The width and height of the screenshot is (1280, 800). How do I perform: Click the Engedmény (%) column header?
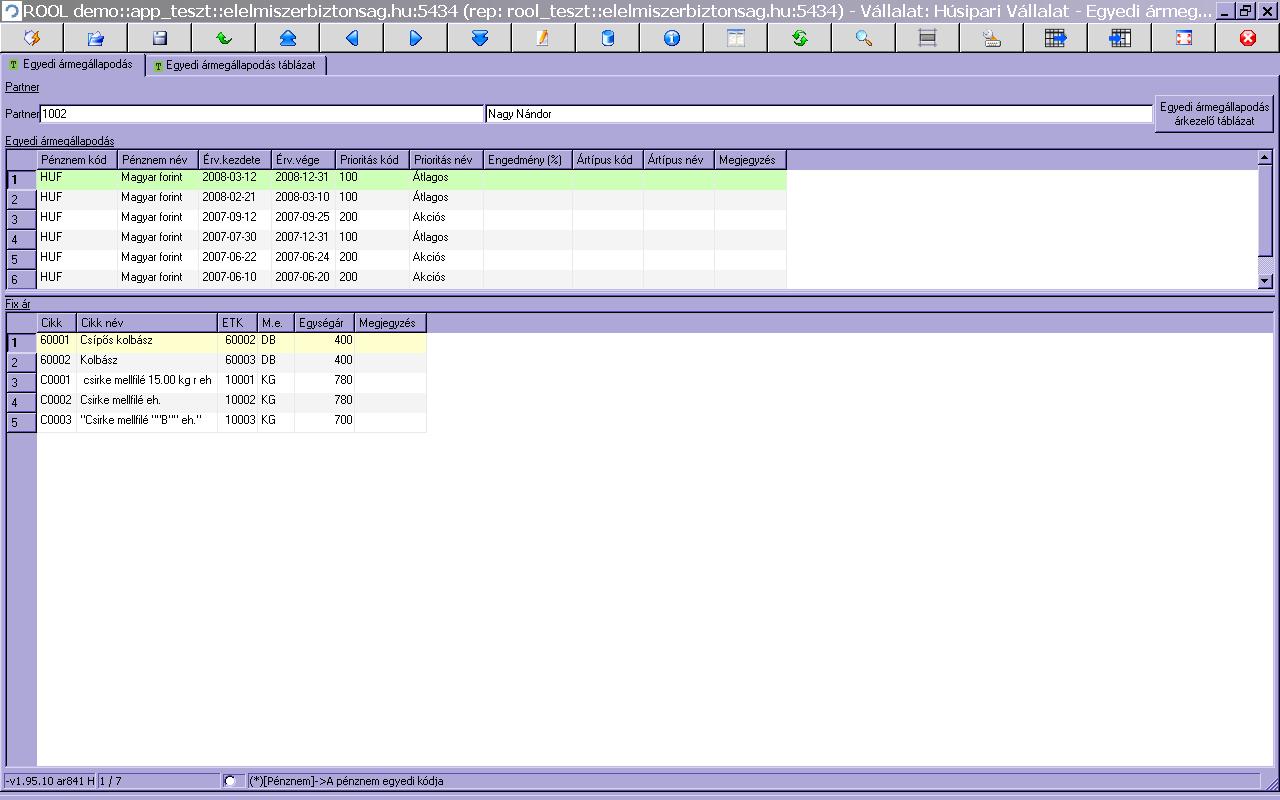pos(528,160)
